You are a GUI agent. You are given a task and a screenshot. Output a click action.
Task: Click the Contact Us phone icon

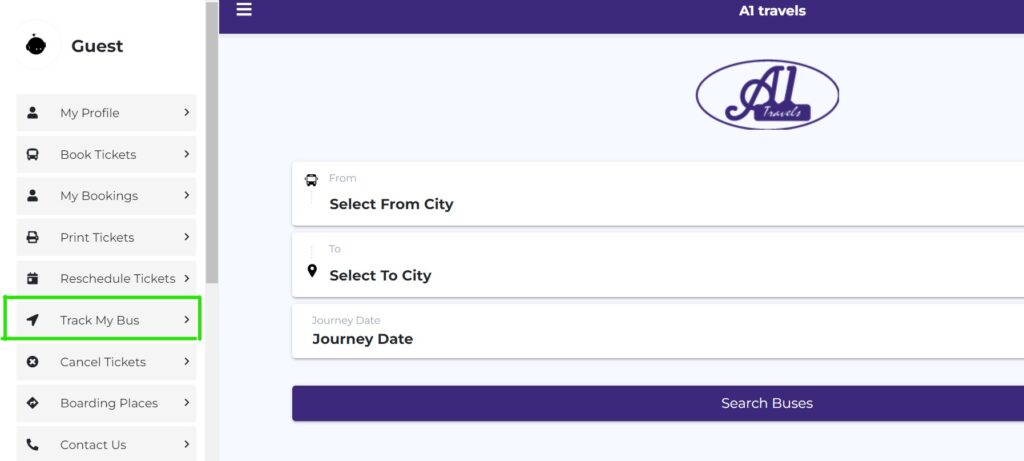(33, 445)
